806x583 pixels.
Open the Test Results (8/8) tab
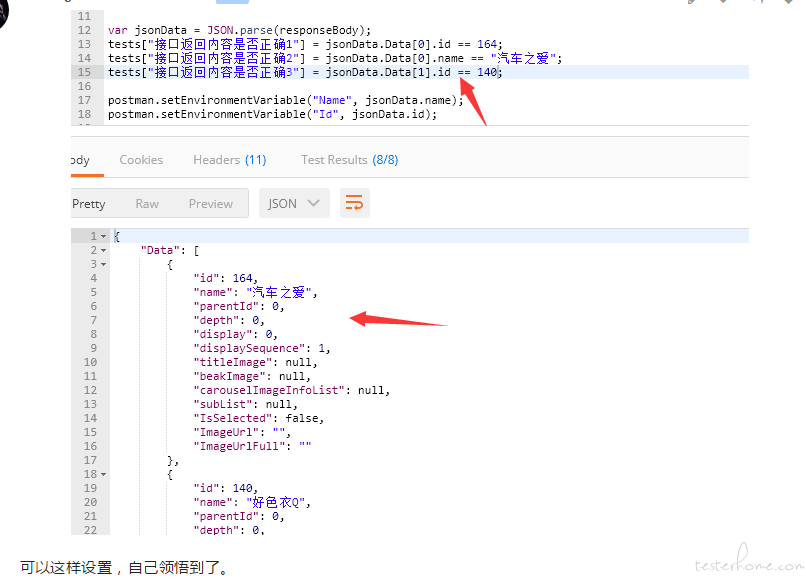[x=350, y=160]
